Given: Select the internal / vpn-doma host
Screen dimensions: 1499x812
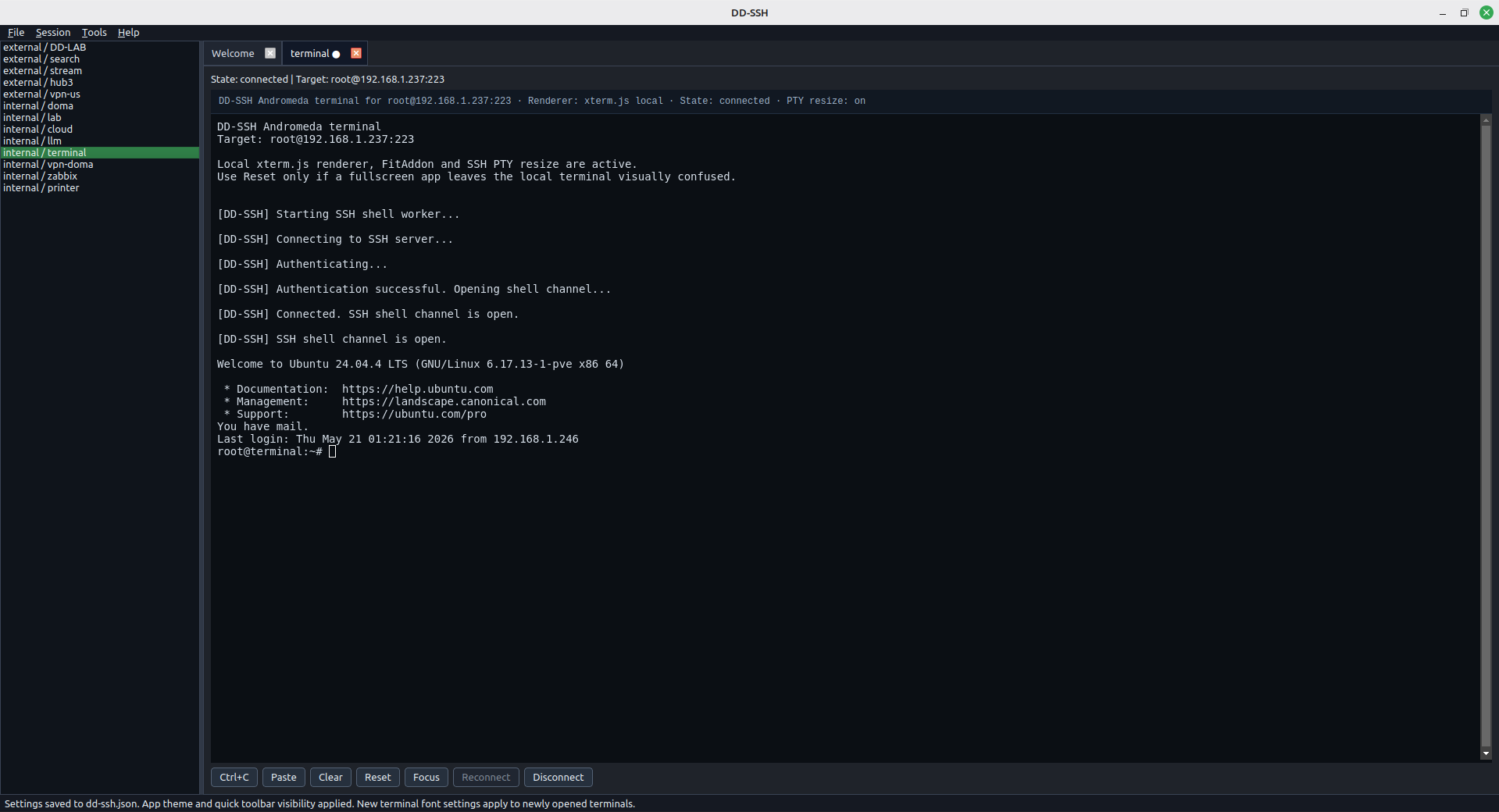Looking at the screenshot, I should [x=100, y=164].
